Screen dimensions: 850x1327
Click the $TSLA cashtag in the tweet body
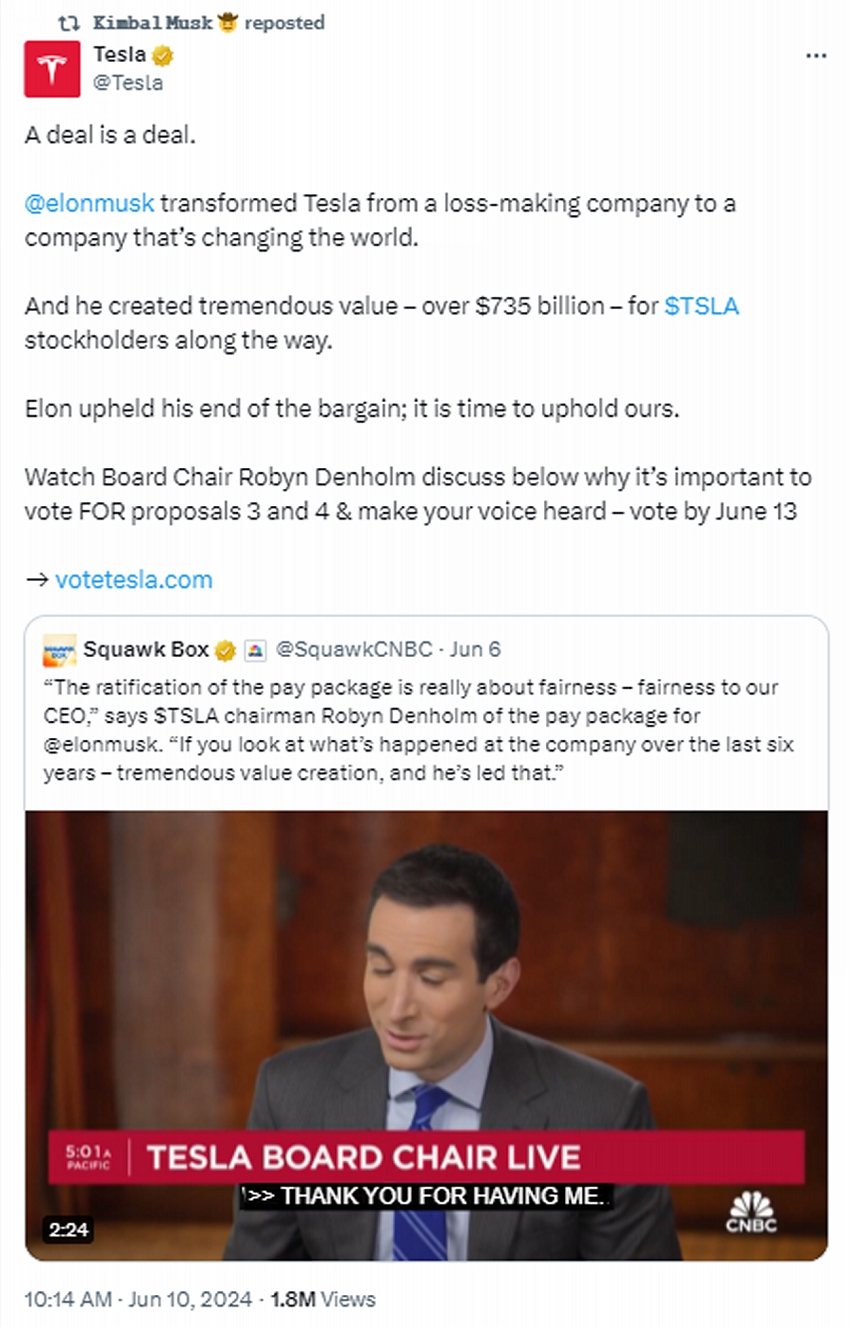point(701,306)
